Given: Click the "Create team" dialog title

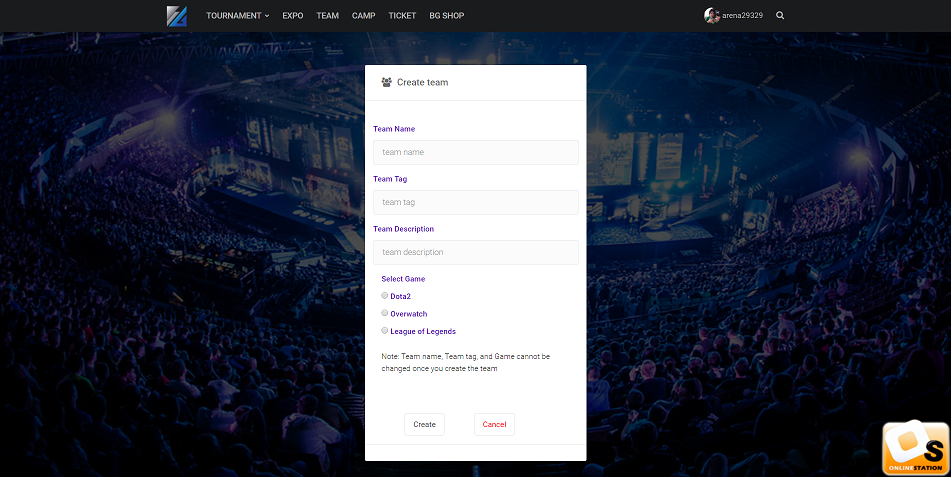Looking at the screenshot, I should (423, 82).
